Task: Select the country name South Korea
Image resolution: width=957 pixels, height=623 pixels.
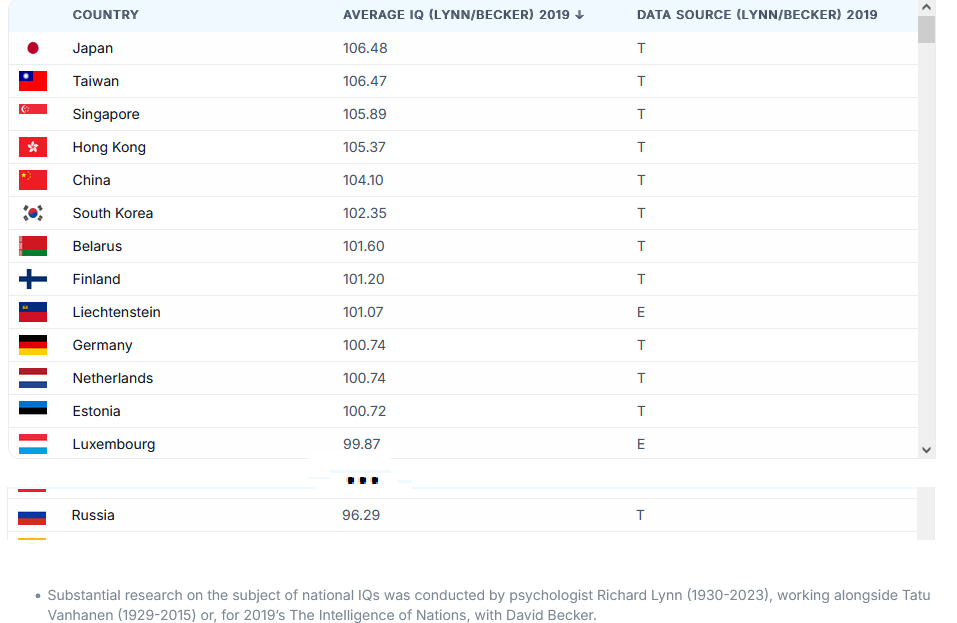Action: tap(113, 213)
